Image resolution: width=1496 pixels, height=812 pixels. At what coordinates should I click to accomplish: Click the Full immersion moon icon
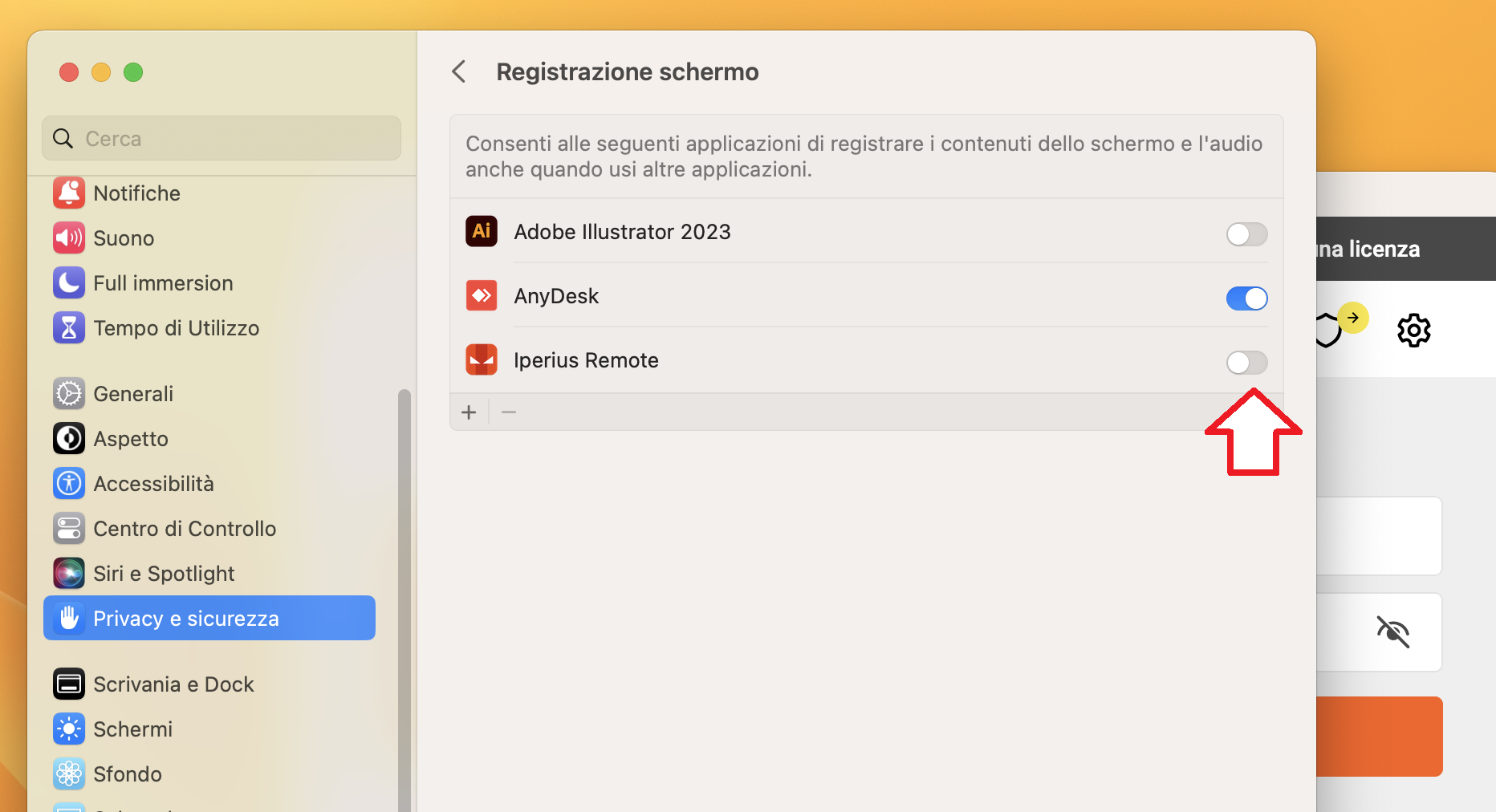[69, 283]
